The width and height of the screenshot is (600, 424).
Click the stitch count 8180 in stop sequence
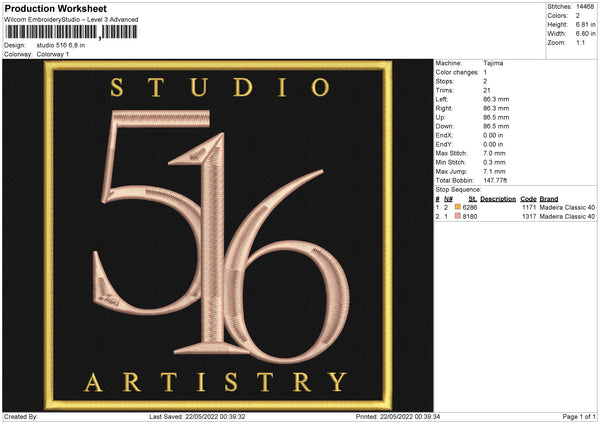470,217
